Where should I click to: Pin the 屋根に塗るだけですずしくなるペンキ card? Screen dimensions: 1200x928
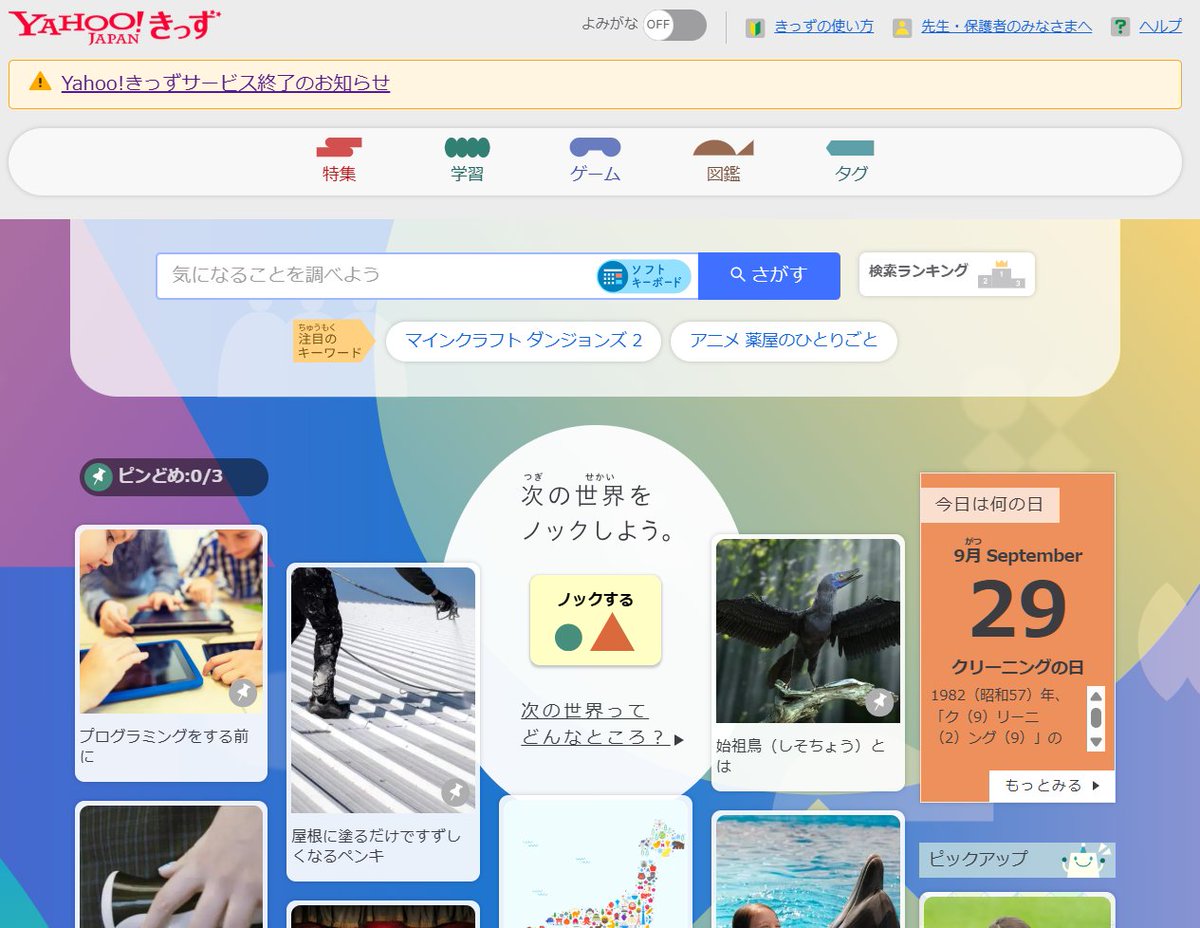click(455, 793)
